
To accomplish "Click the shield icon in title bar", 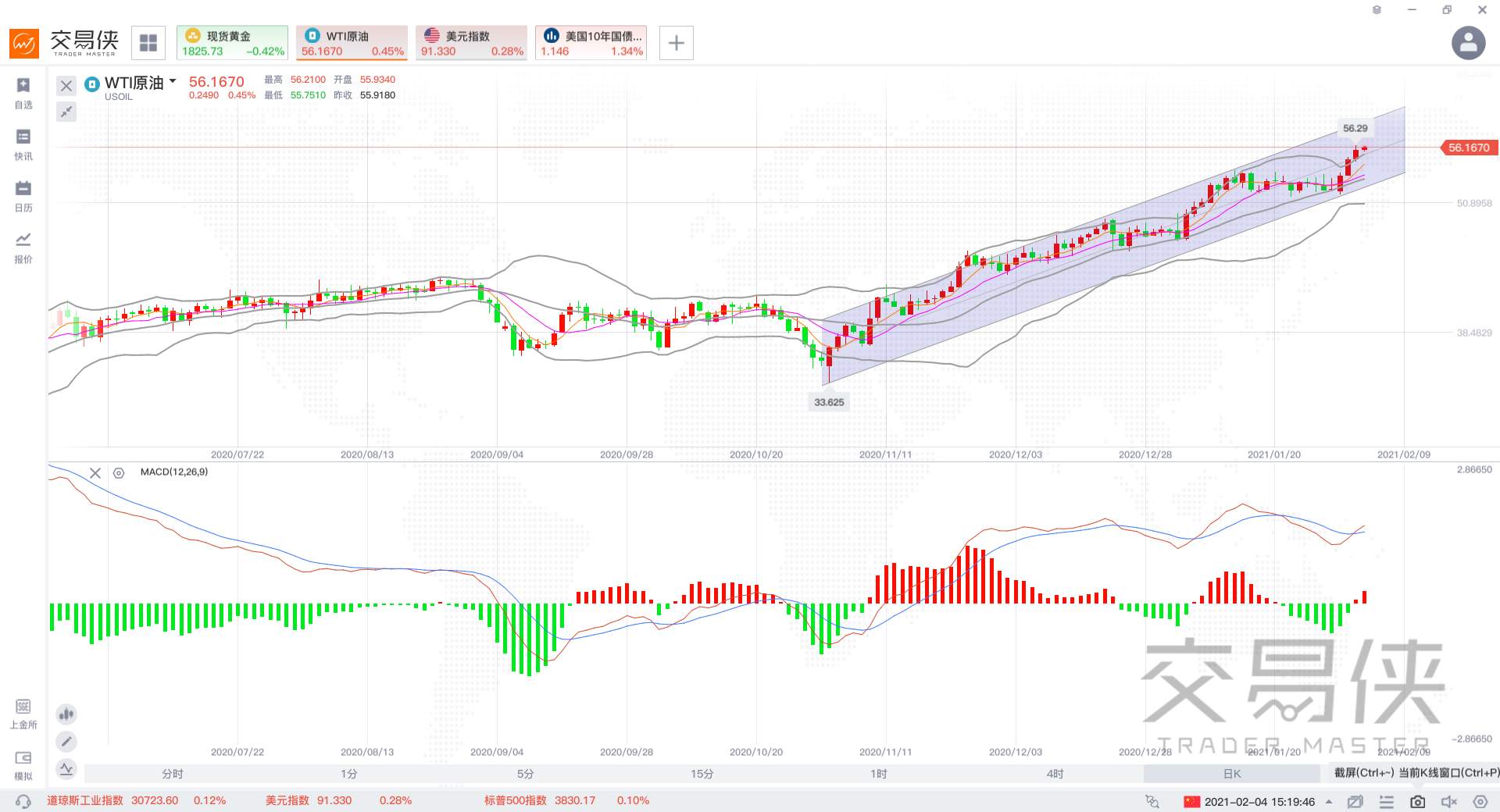I will [x=1377, y=10].
